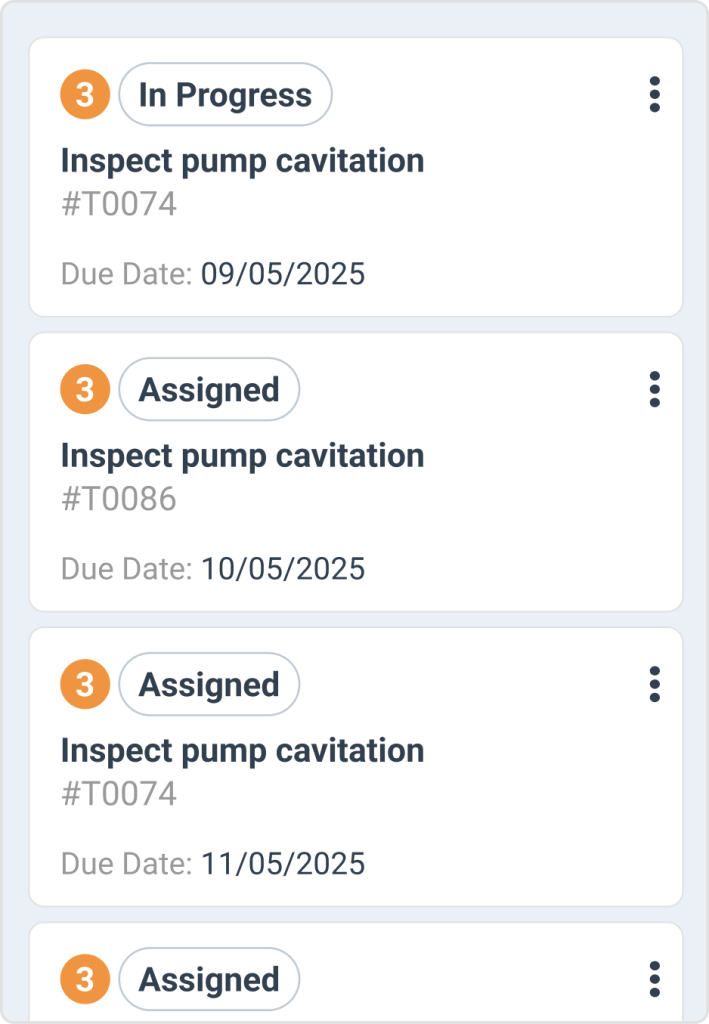Click priority badge 3 on the bottom card
The height and width of the screenshot is (1024, 709).
[x=84, y=978]
